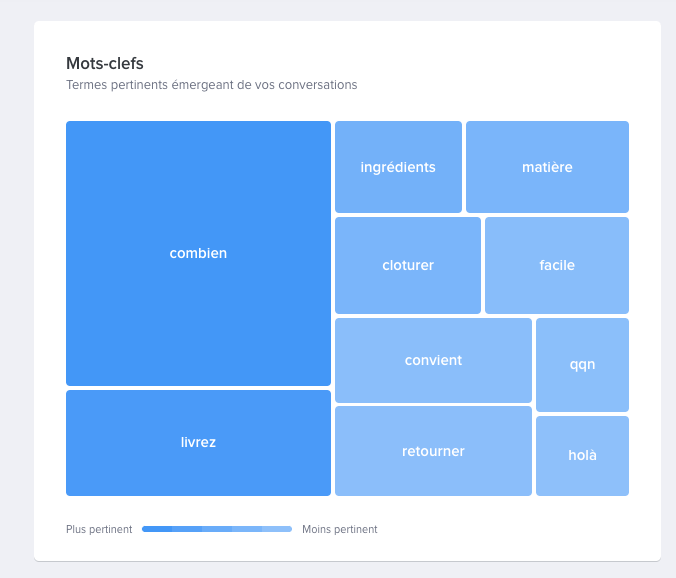The width and height of the screenshot is (676, 578).
Task: Click the word 'retourner' label text
Action: click(x=433, y=451)
